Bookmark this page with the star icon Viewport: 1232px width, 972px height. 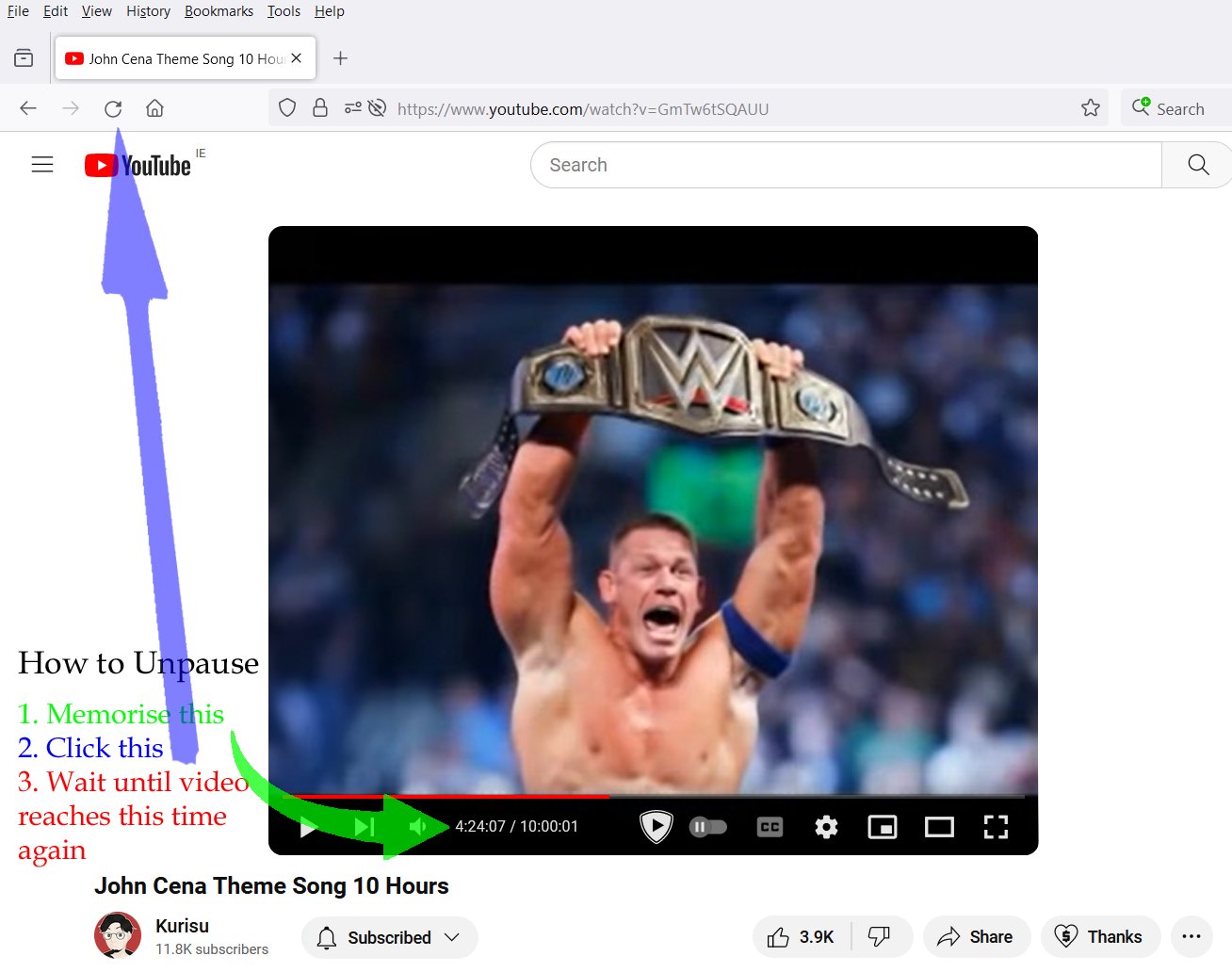(1091, 108)
